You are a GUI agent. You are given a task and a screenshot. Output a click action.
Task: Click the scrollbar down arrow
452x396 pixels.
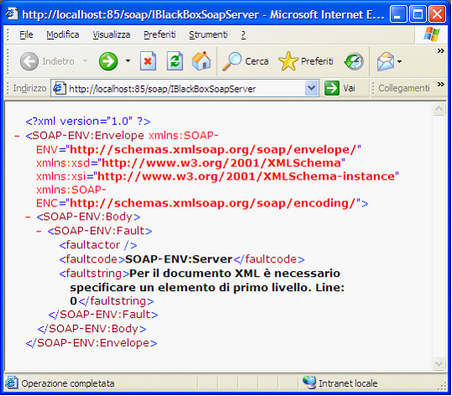(x=439, y=363)
